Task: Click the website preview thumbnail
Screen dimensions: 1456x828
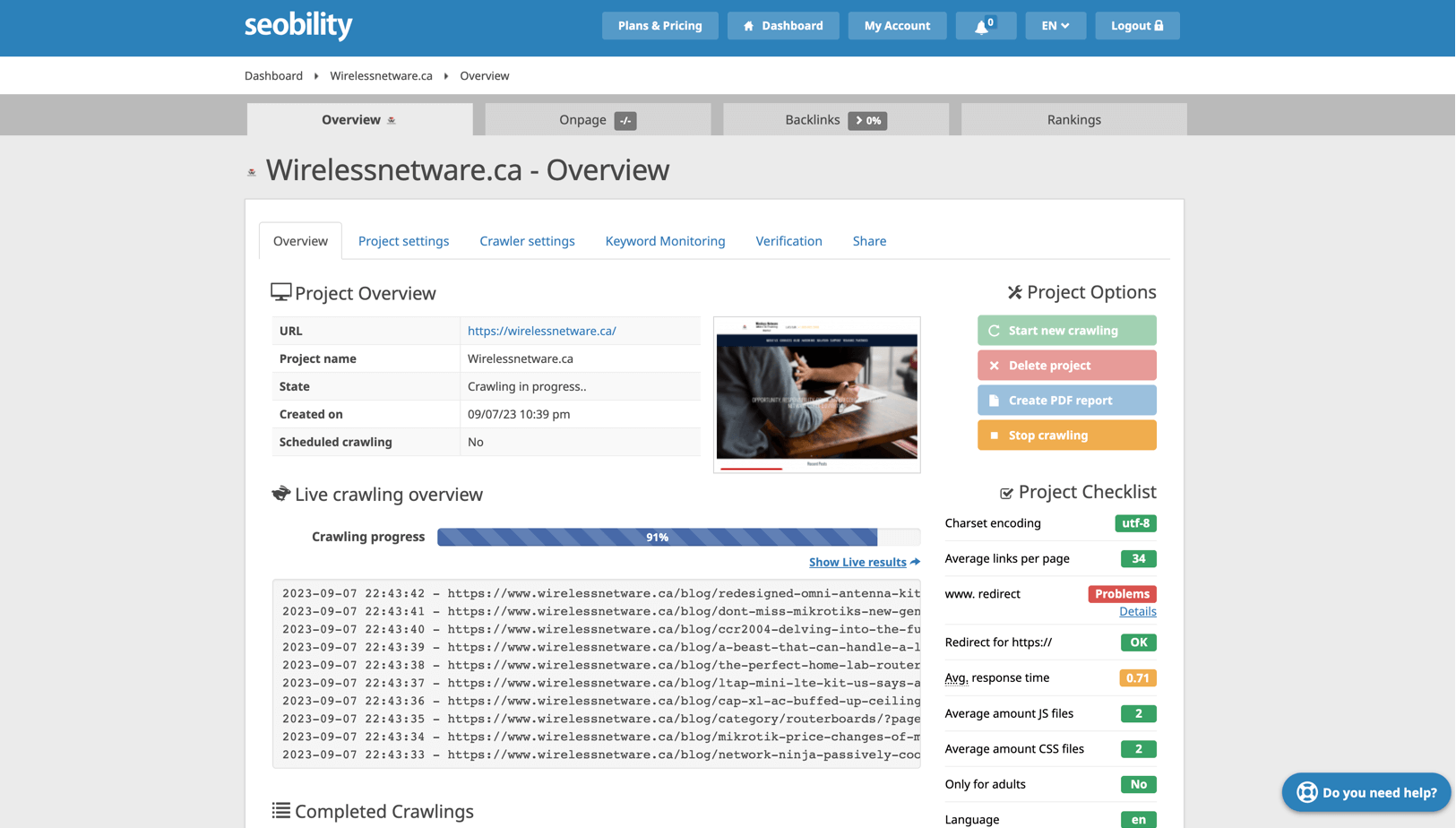Action: click(816, 394)
